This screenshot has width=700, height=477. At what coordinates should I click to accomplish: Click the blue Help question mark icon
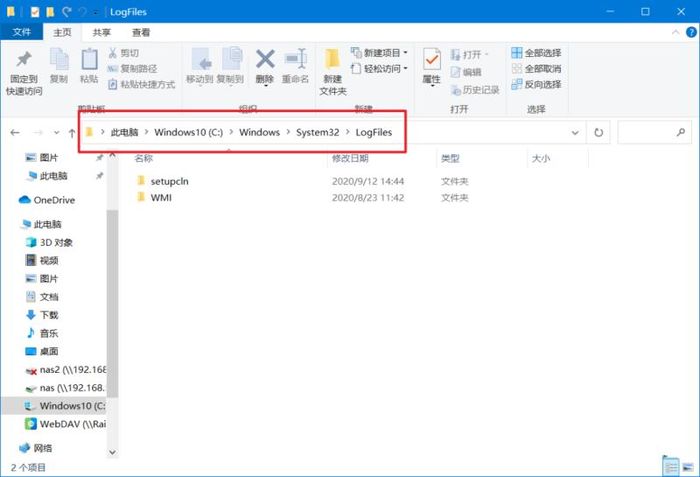pyautogui.click(x=691, y=32)
